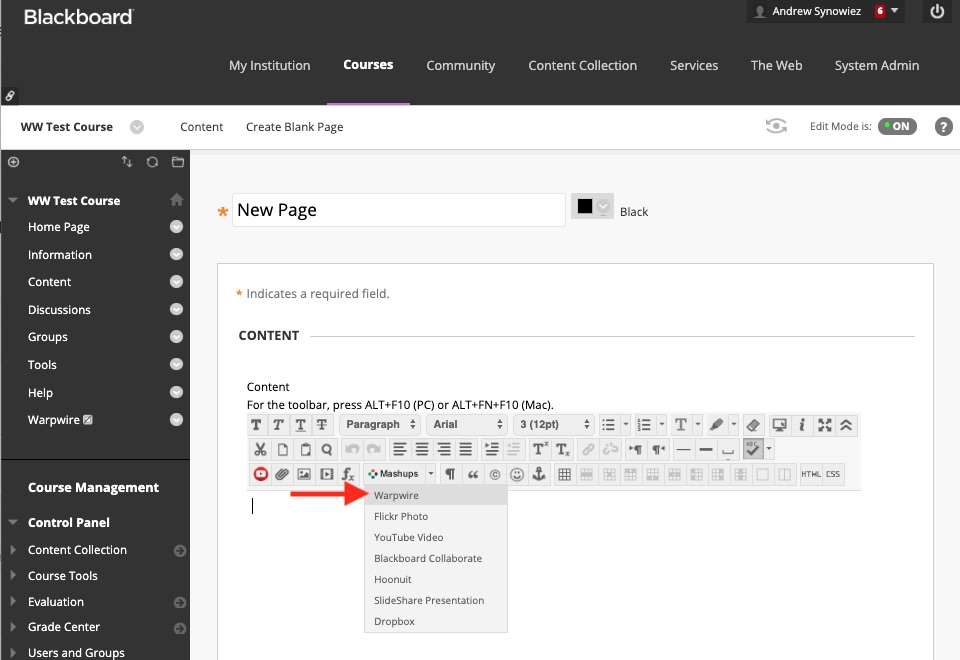Open the Community tab
The height and width of the screenshot is (660, 960).
pyautogui.click(x=460, y=66)
